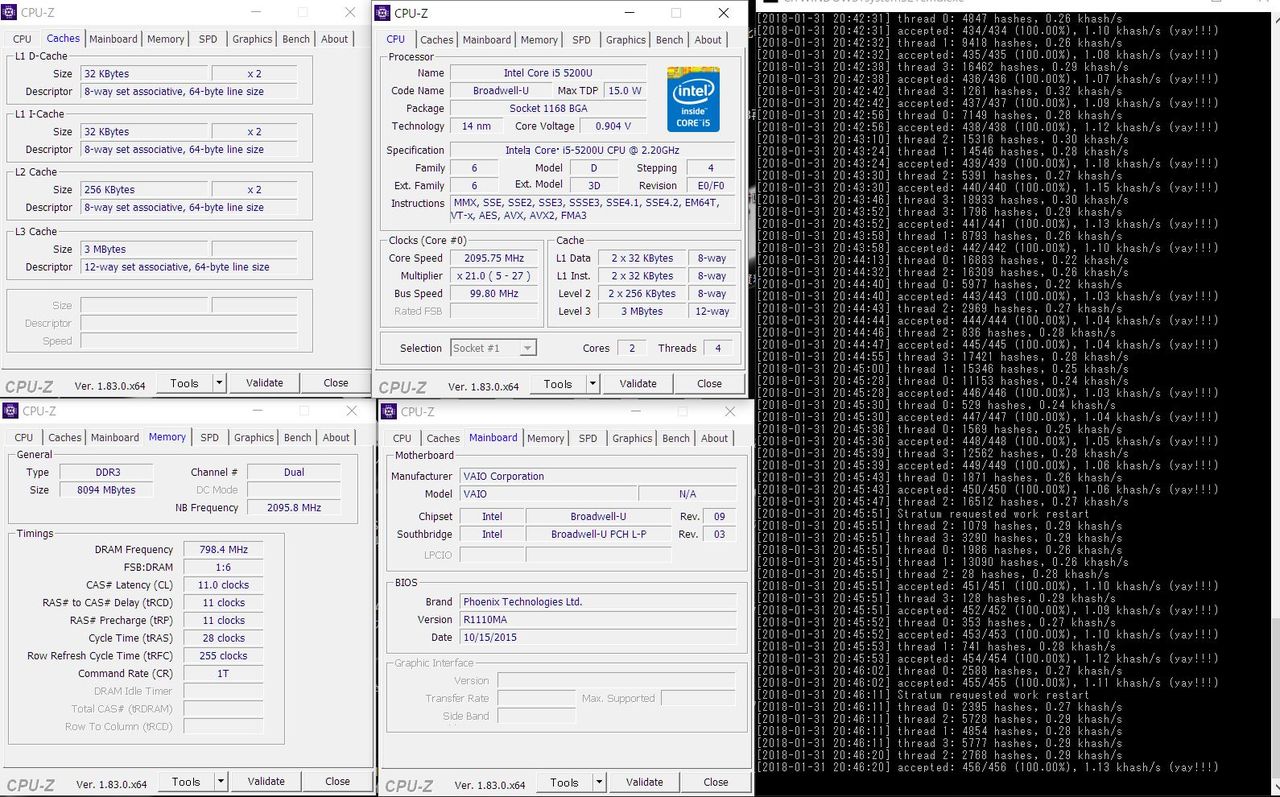Click Validate in the Memory window
Image resolution: width=1280 pixels, height=797 pixels.
[x=266, y=782]
